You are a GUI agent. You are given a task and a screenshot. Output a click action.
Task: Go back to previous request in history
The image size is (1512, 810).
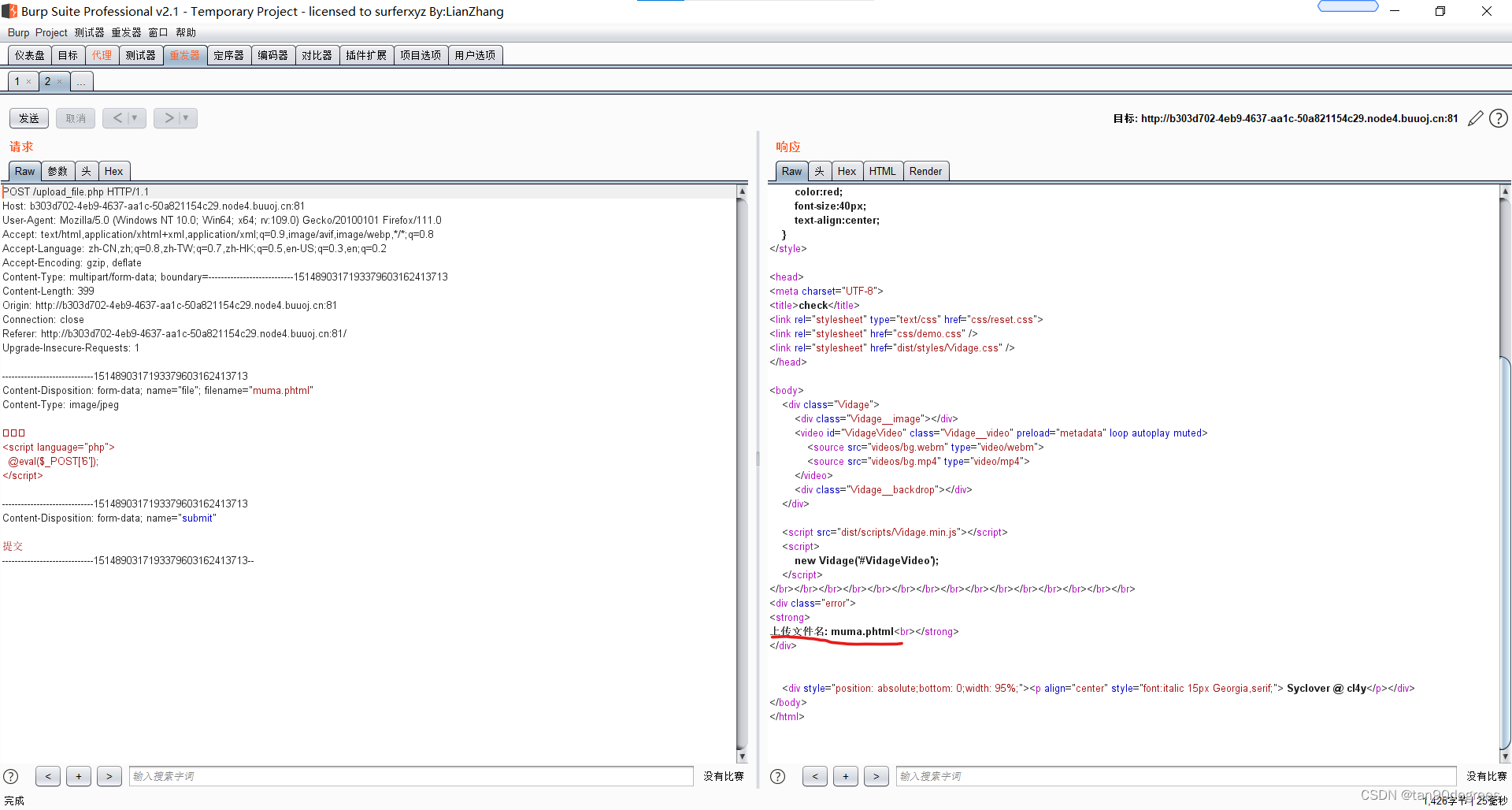tap(117, 118)
